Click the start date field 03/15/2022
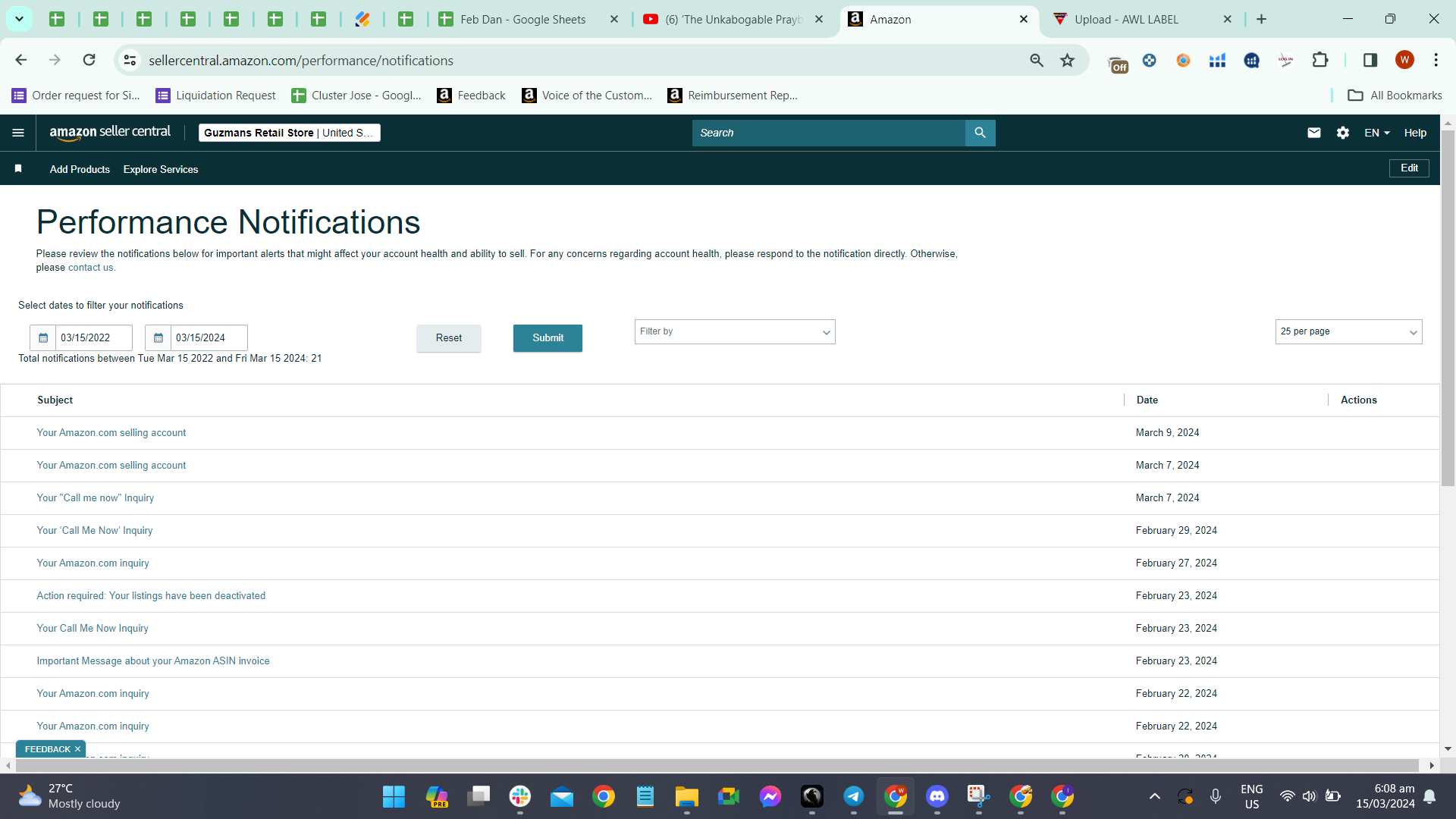This screenshot has height=819, width=1456. pos(94,337)
